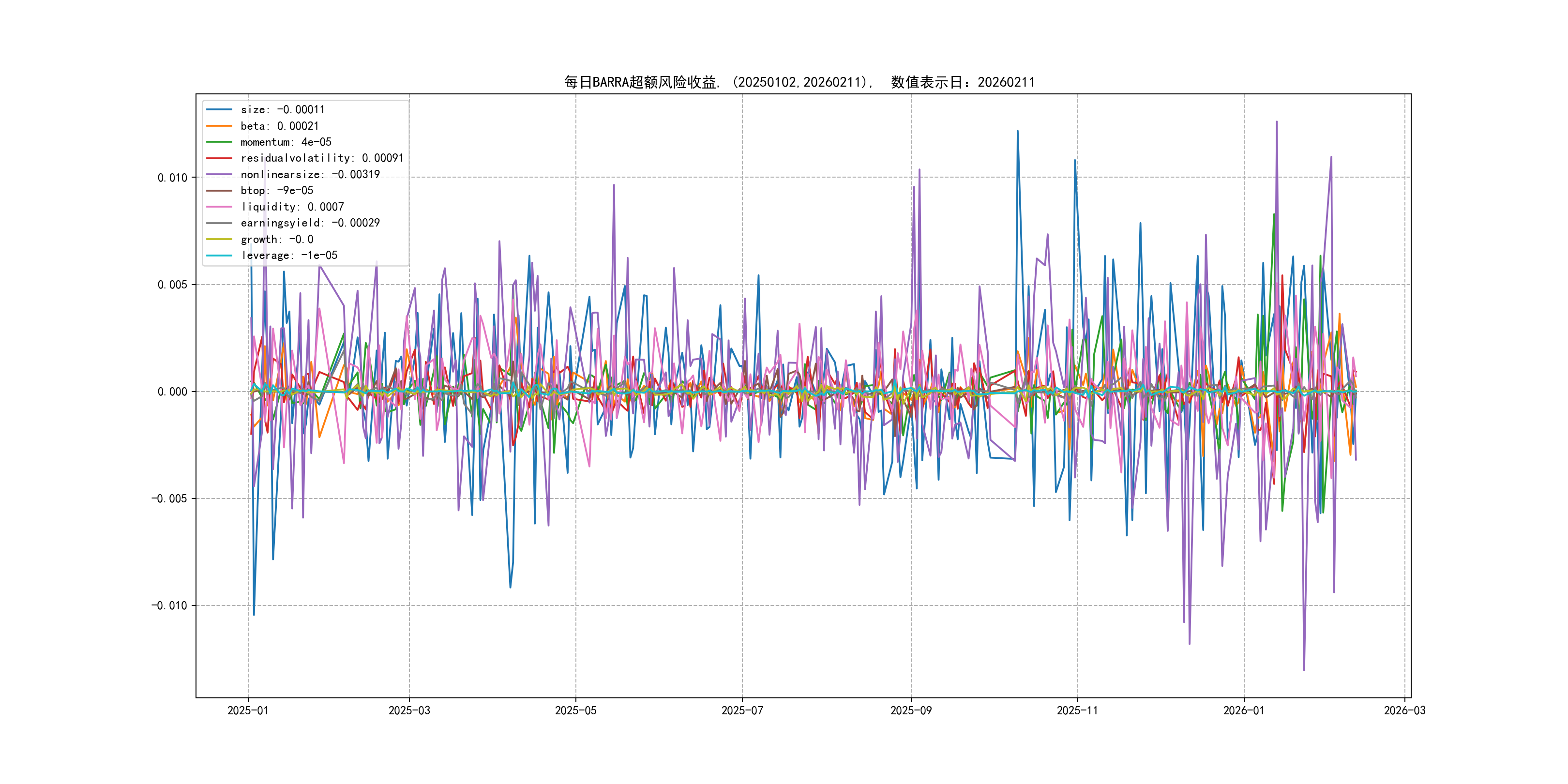Select the 'growth: -0.0' legend label

[276, 239]
